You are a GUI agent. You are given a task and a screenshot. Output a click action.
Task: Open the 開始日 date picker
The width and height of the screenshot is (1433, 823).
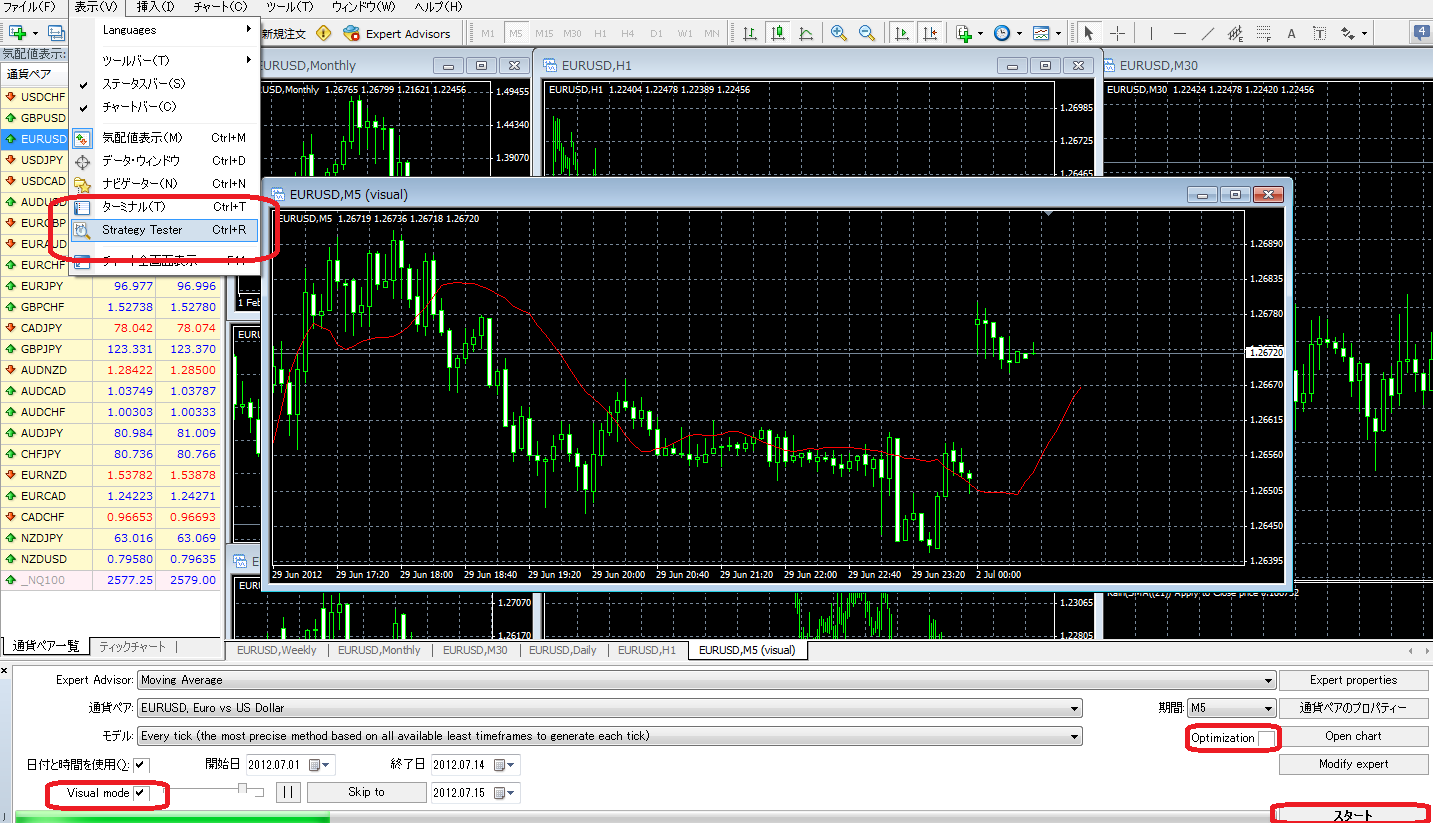pyautogui.click(x=320, y=765)
